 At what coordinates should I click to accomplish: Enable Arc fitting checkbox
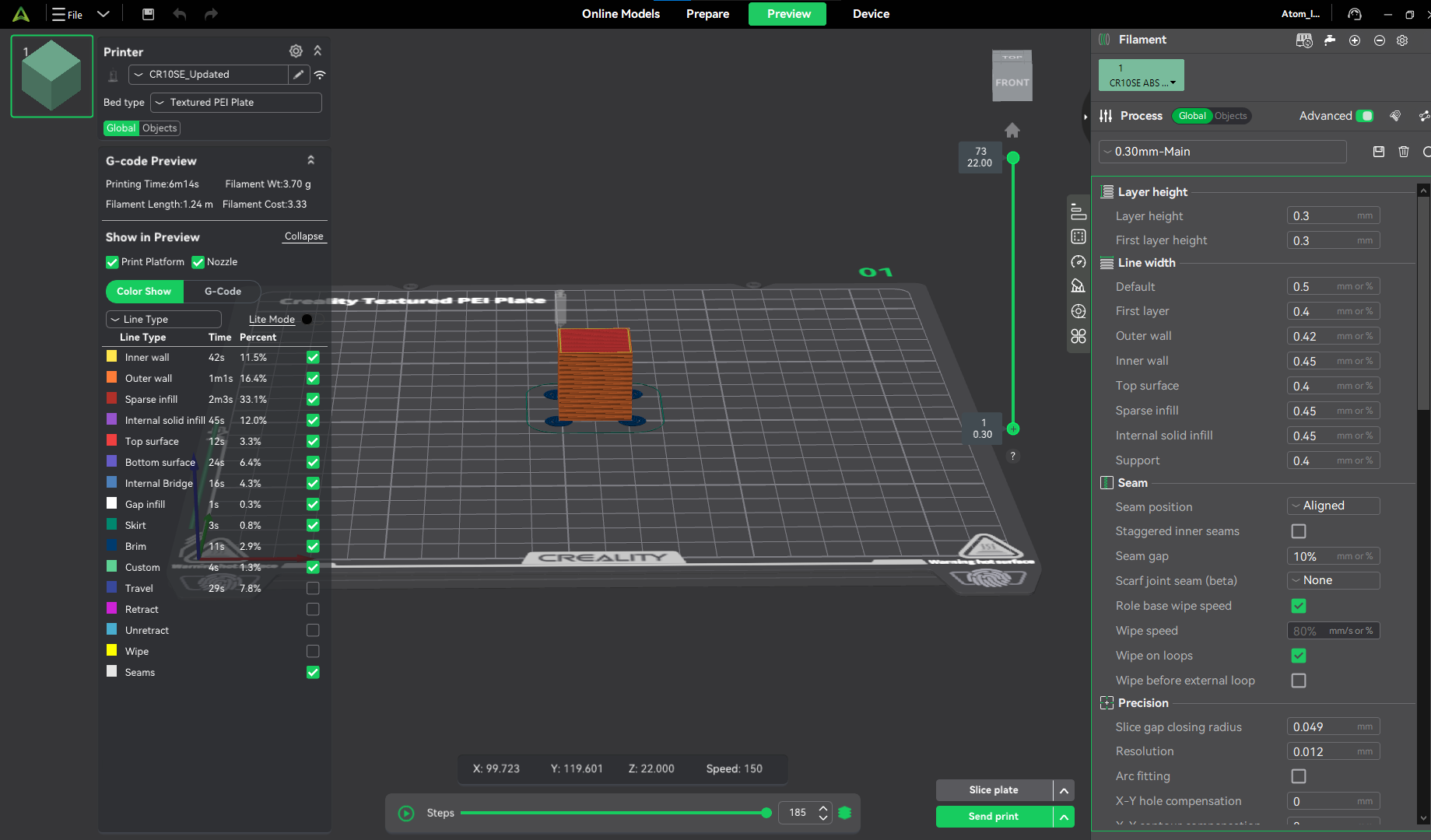pos(1299,776)
